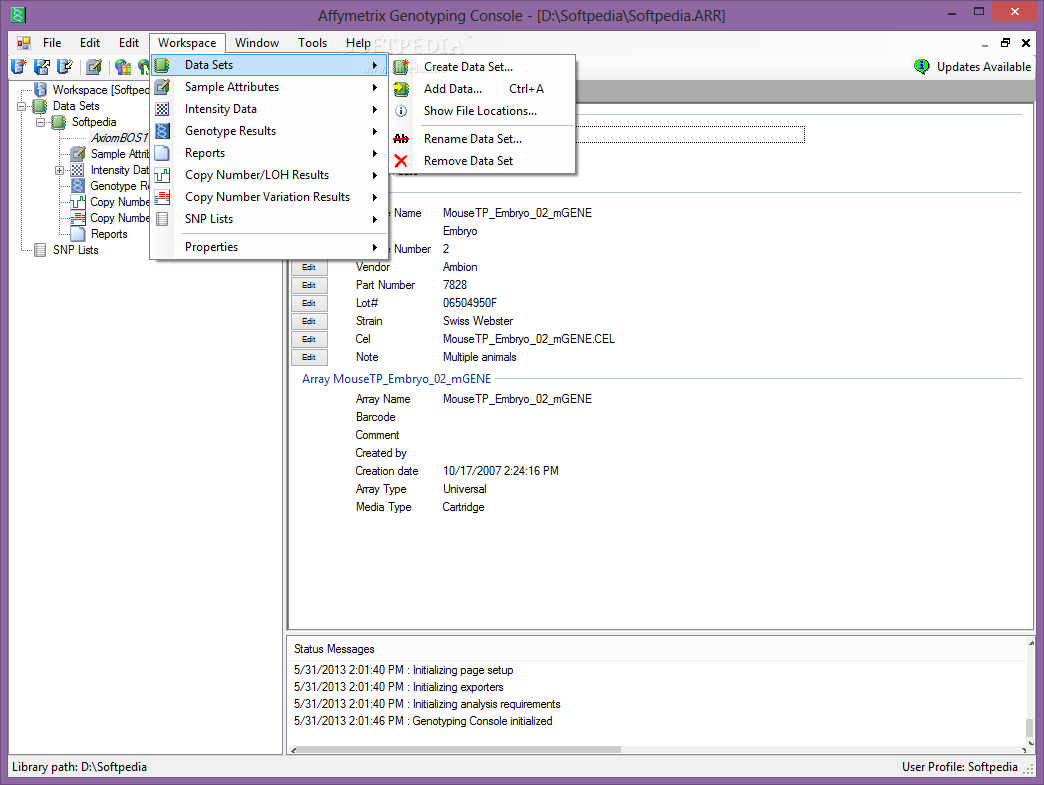Open the window control icon left of File menu
The height and width of the screenshot is (785, 1044).
[x=24, y=43]
